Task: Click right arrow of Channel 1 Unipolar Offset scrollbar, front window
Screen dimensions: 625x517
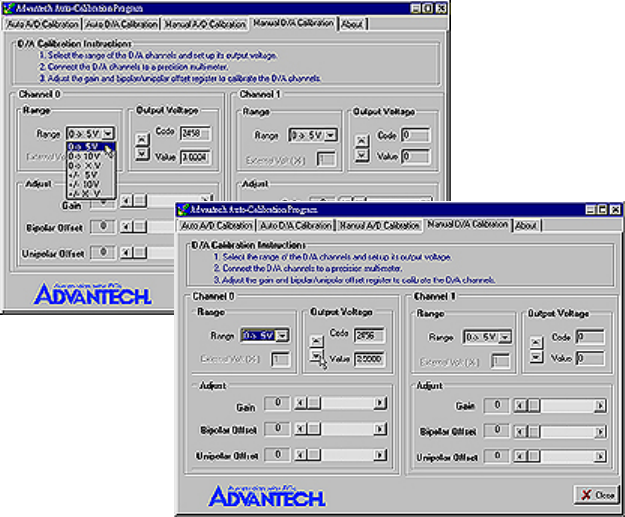Action: click(597, 456)
